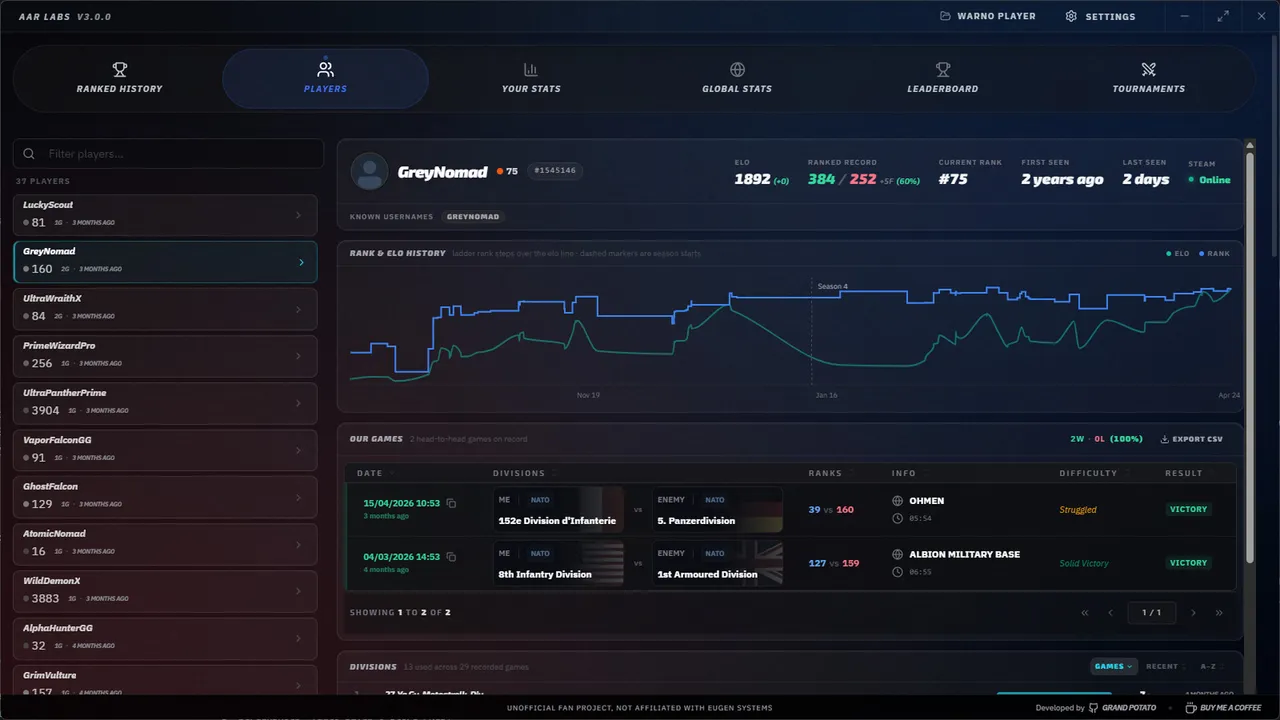The image size is (1280, 720).
Task: Go to previous page of games
Action: click(1110, 613)
